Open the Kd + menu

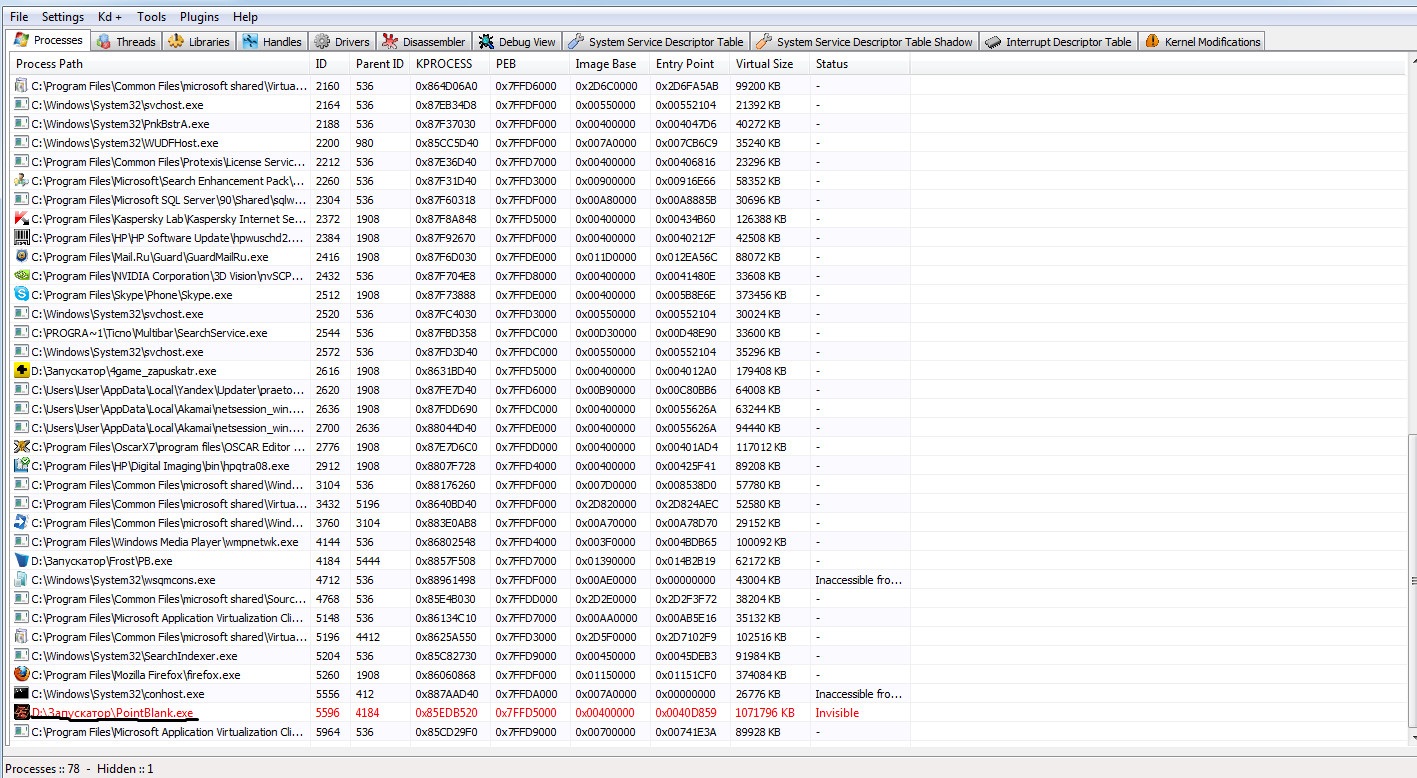click(110, 17)
